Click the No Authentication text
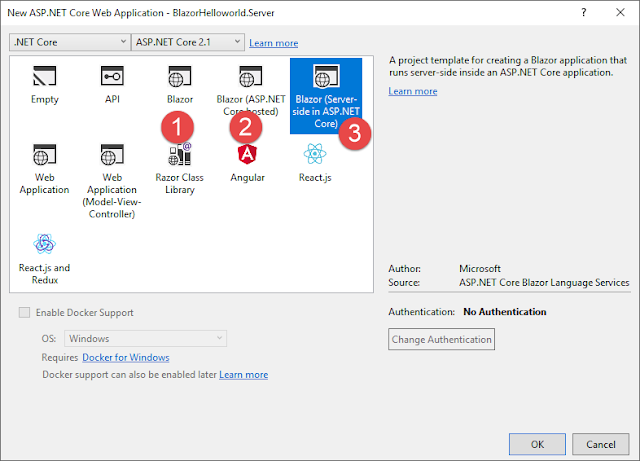 [504, 312]
